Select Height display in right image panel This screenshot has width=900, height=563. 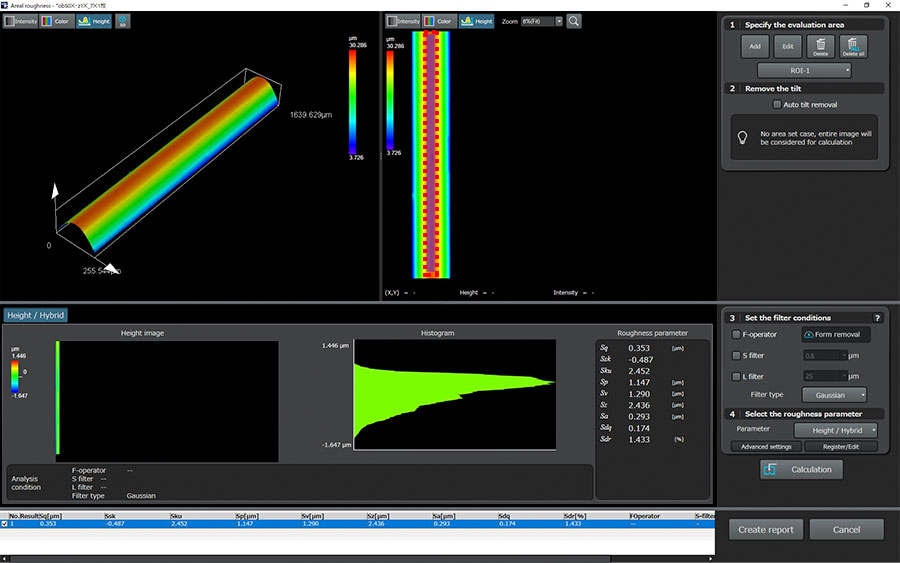[x=477, y=21]
